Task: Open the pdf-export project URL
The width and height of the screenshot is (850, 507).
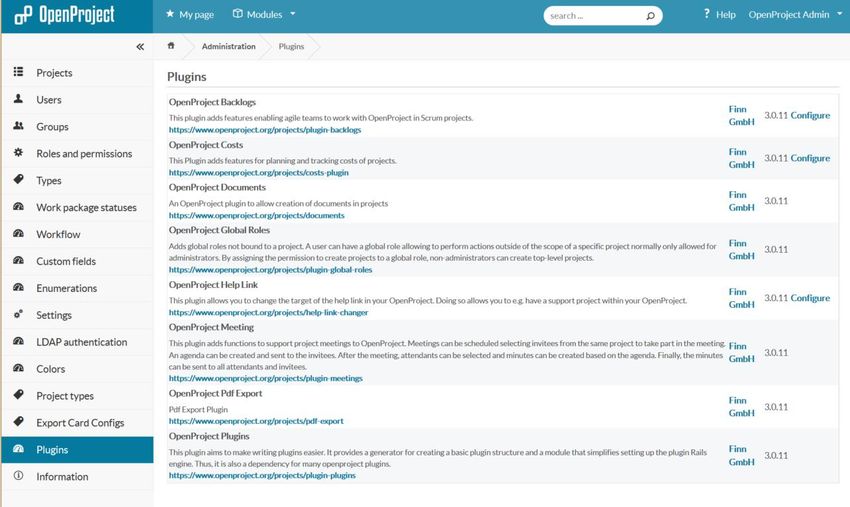Action: coord(256,421)
